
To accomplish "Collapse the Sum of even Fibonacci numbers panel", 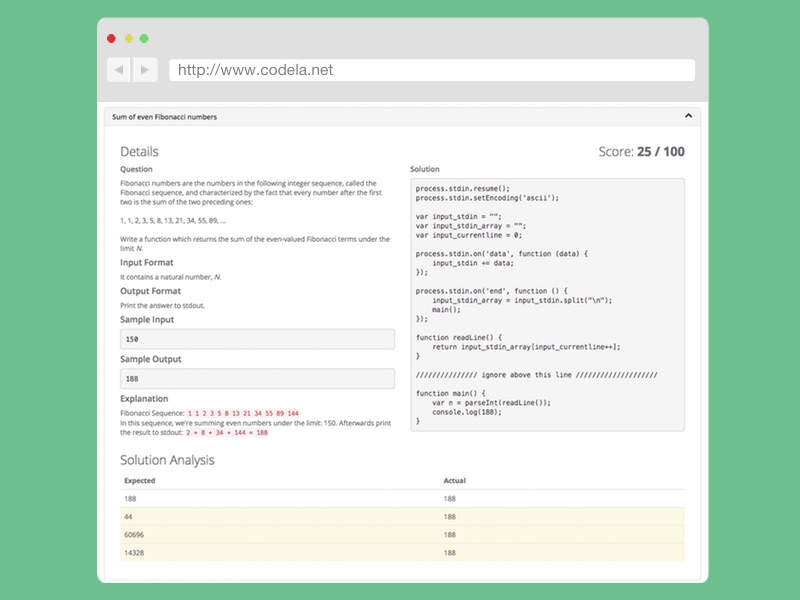I will click(x=688, y=116).
